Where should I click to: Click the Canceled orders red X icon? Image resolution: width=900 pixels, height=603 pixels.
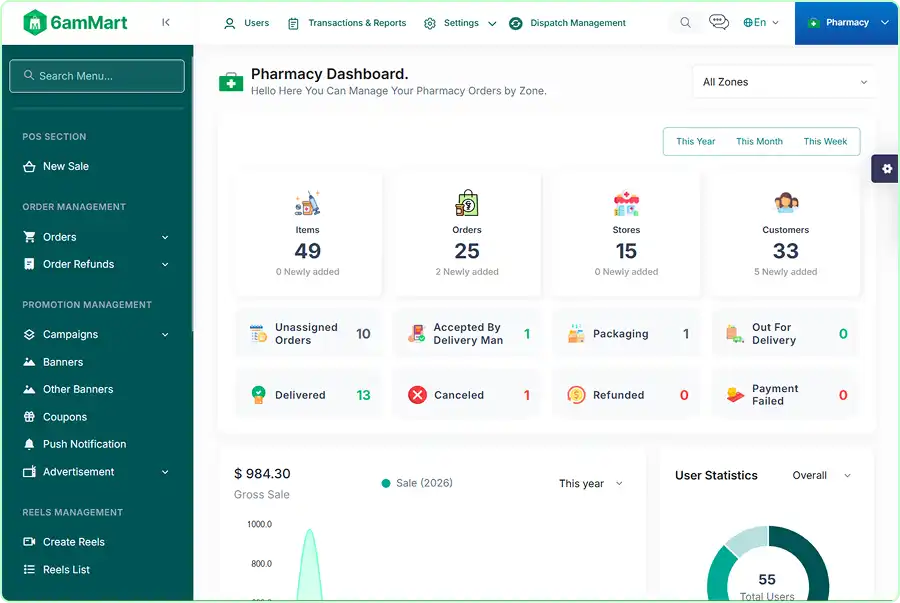tap(417, 395)
